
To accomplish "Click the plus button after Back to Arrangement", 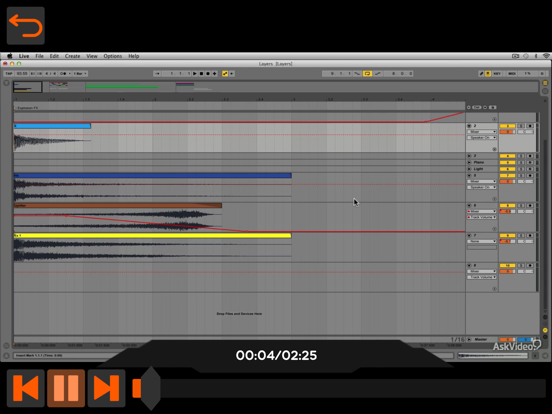I will (232, 74).
